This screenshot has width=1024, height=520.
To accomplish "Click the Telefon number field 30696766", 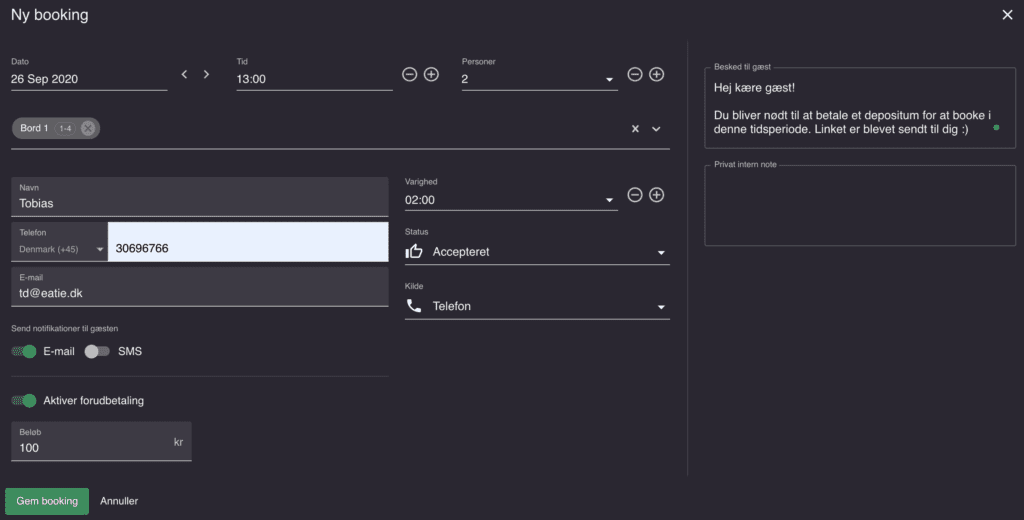I will click(248, 242).
